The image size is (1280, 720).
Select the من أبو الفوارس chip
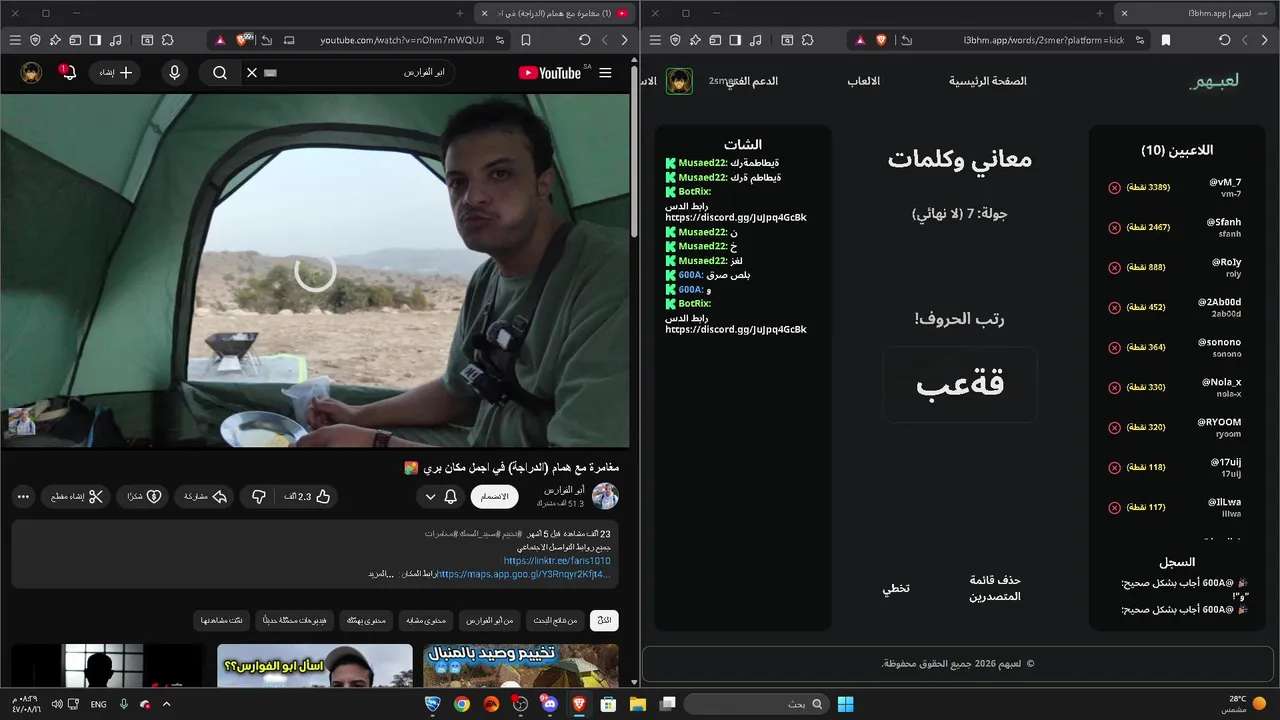[x=490, y=621]
